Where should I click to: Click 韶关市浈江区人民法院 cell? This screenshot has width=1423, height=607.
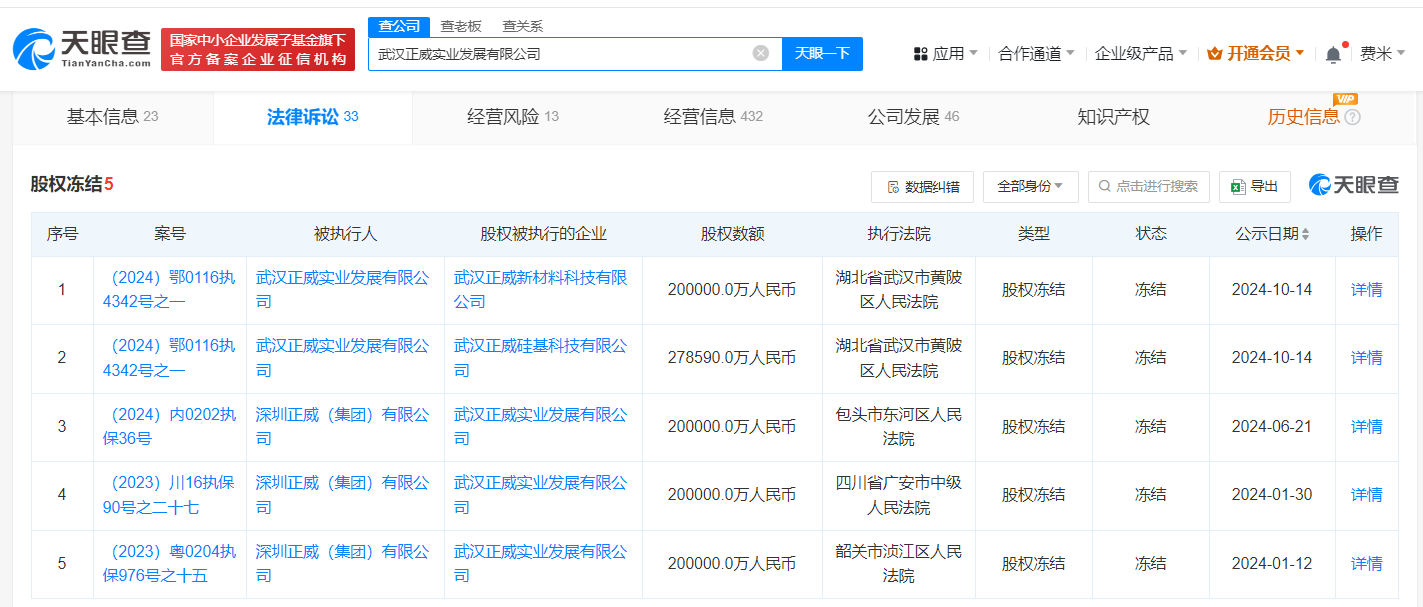click(x=898, y=563)
